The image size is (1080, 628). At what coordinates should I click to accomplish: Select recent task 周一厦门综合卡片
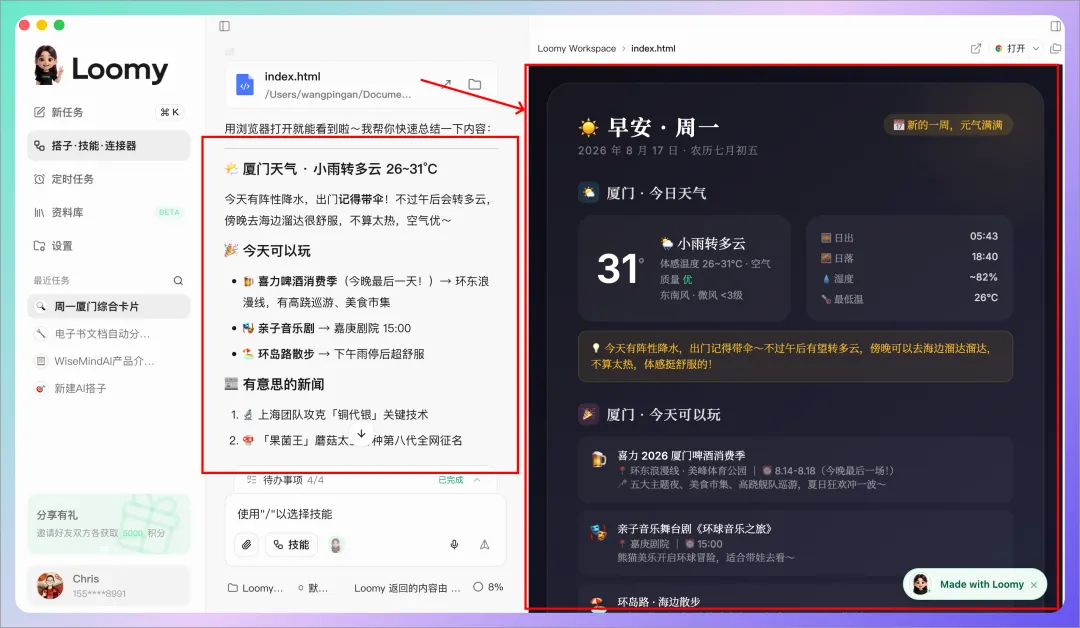tap(108, 306)
